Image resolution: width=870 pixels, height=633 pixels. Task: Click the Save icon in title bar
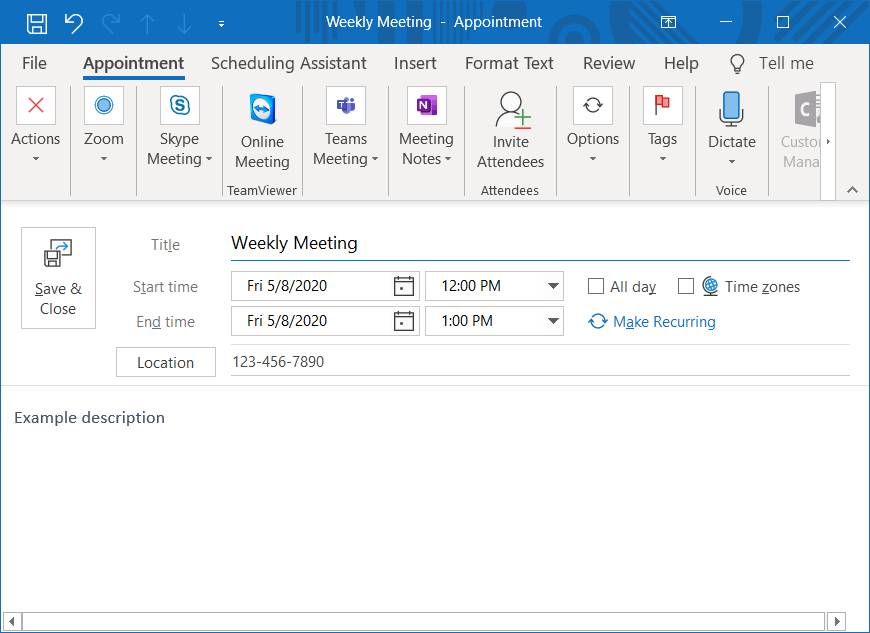point(37,22)
